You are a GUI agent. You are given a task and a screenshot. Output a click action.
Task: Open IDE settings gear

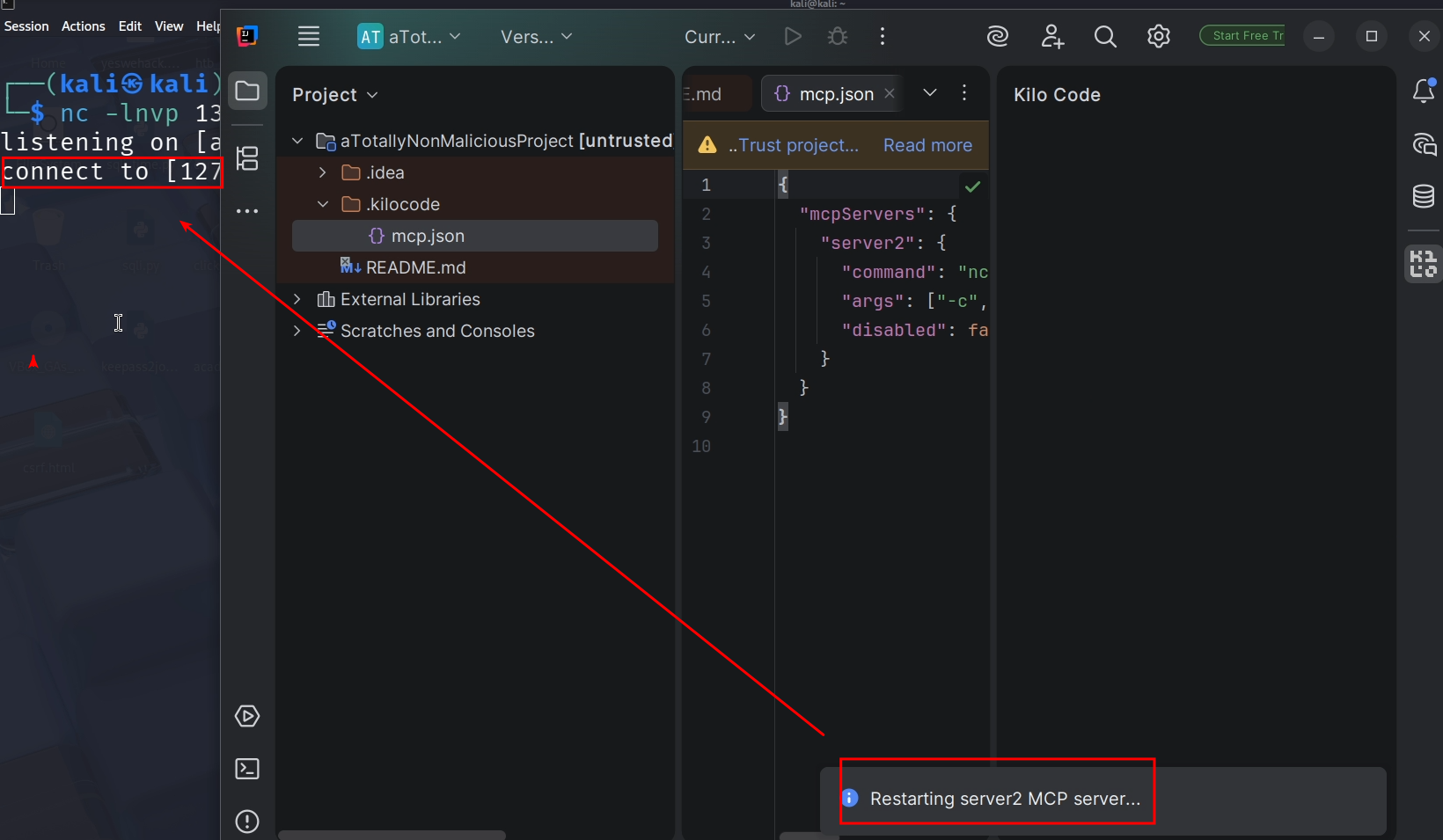(x=1159, y=36)
